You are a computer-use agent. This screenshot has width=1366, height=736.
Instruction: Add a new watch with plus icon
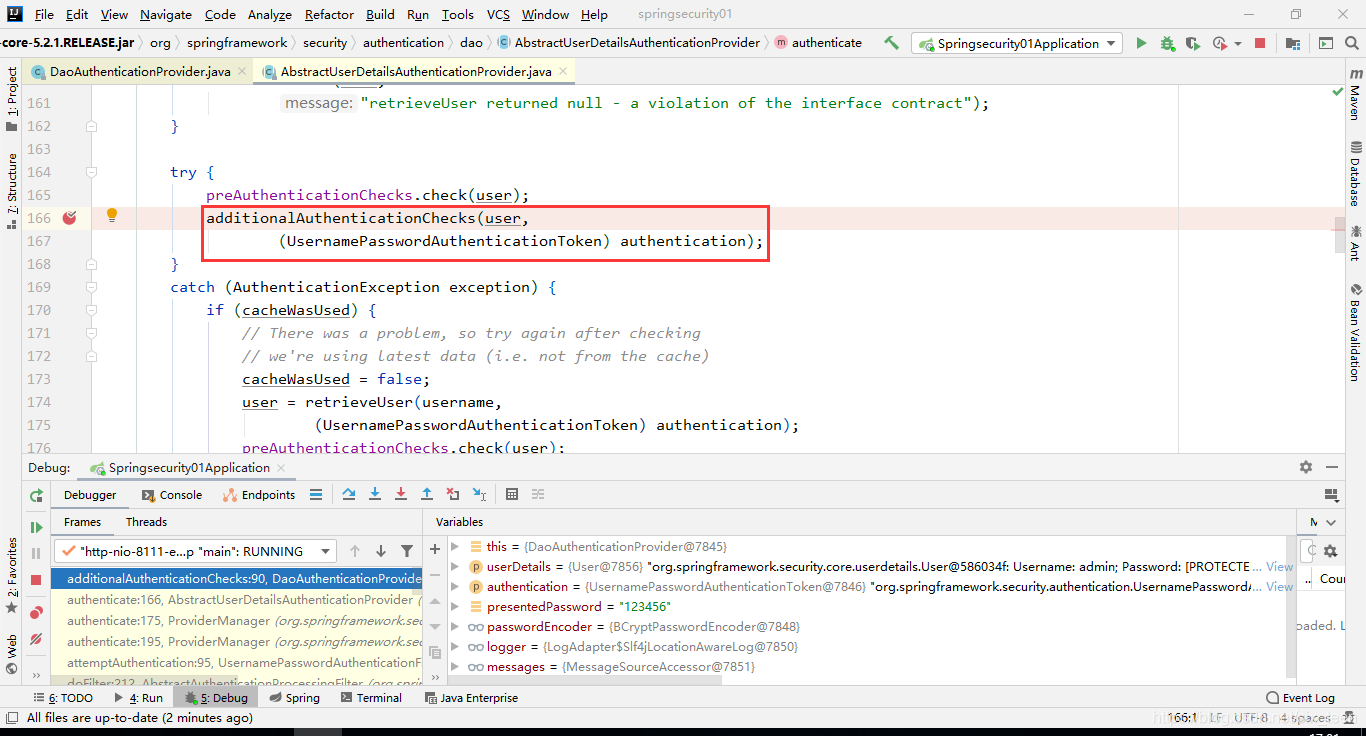pyautogui.click(x=435, y=549)
